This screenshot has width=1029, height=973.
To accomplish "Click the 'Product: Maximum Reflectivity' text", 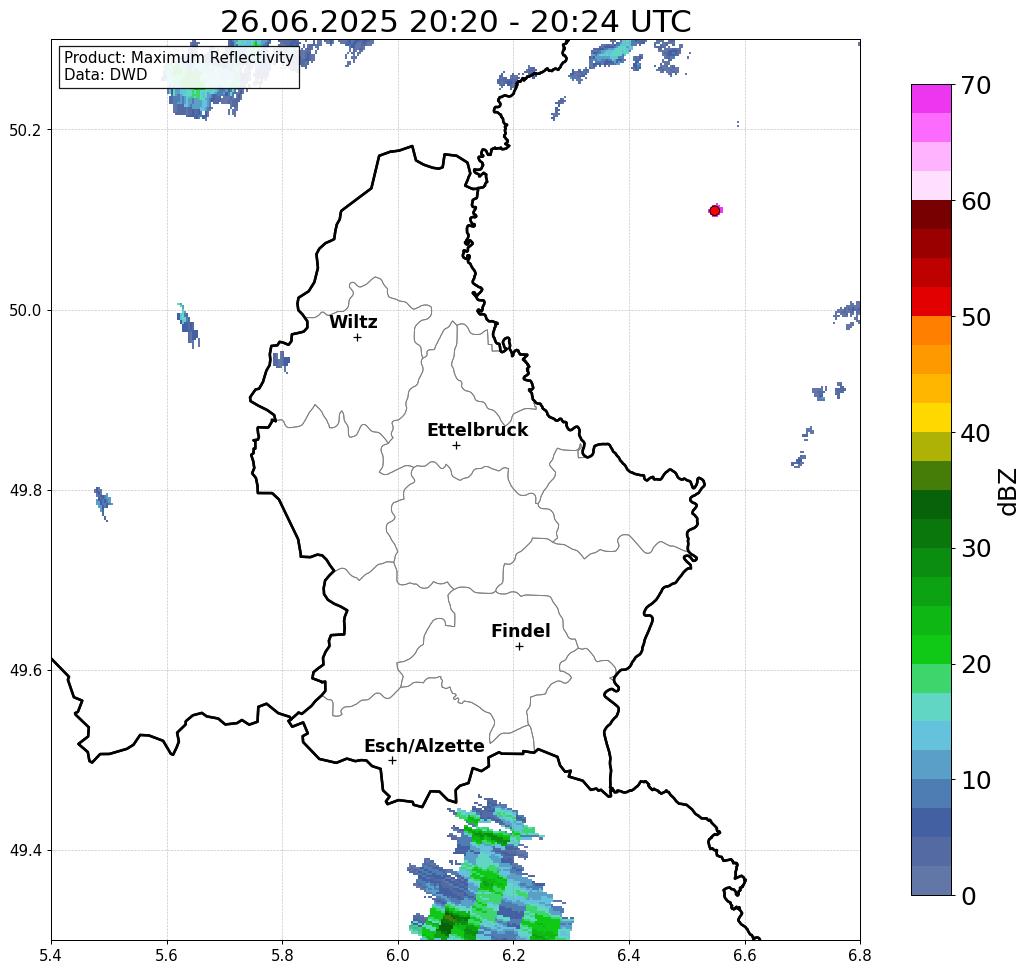I will (178, 58).
